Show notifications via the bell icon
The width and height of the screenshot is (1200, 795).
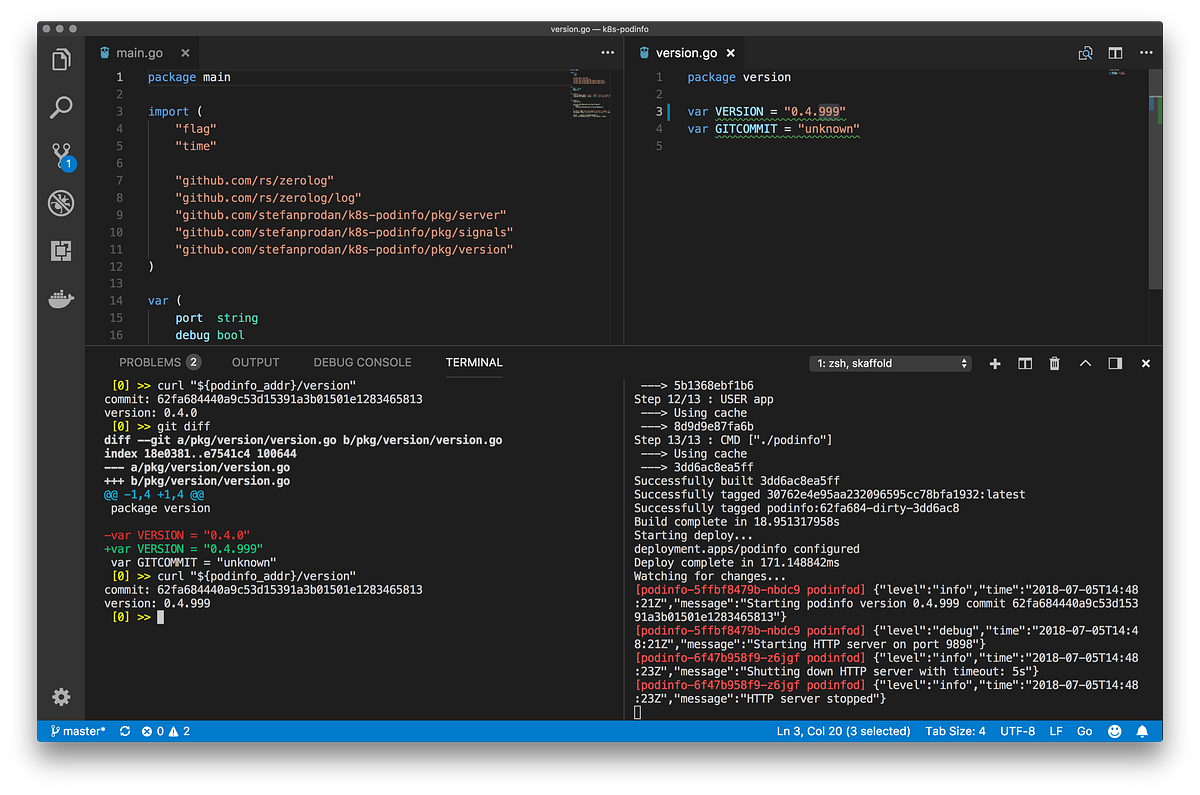click(1142, 731)
